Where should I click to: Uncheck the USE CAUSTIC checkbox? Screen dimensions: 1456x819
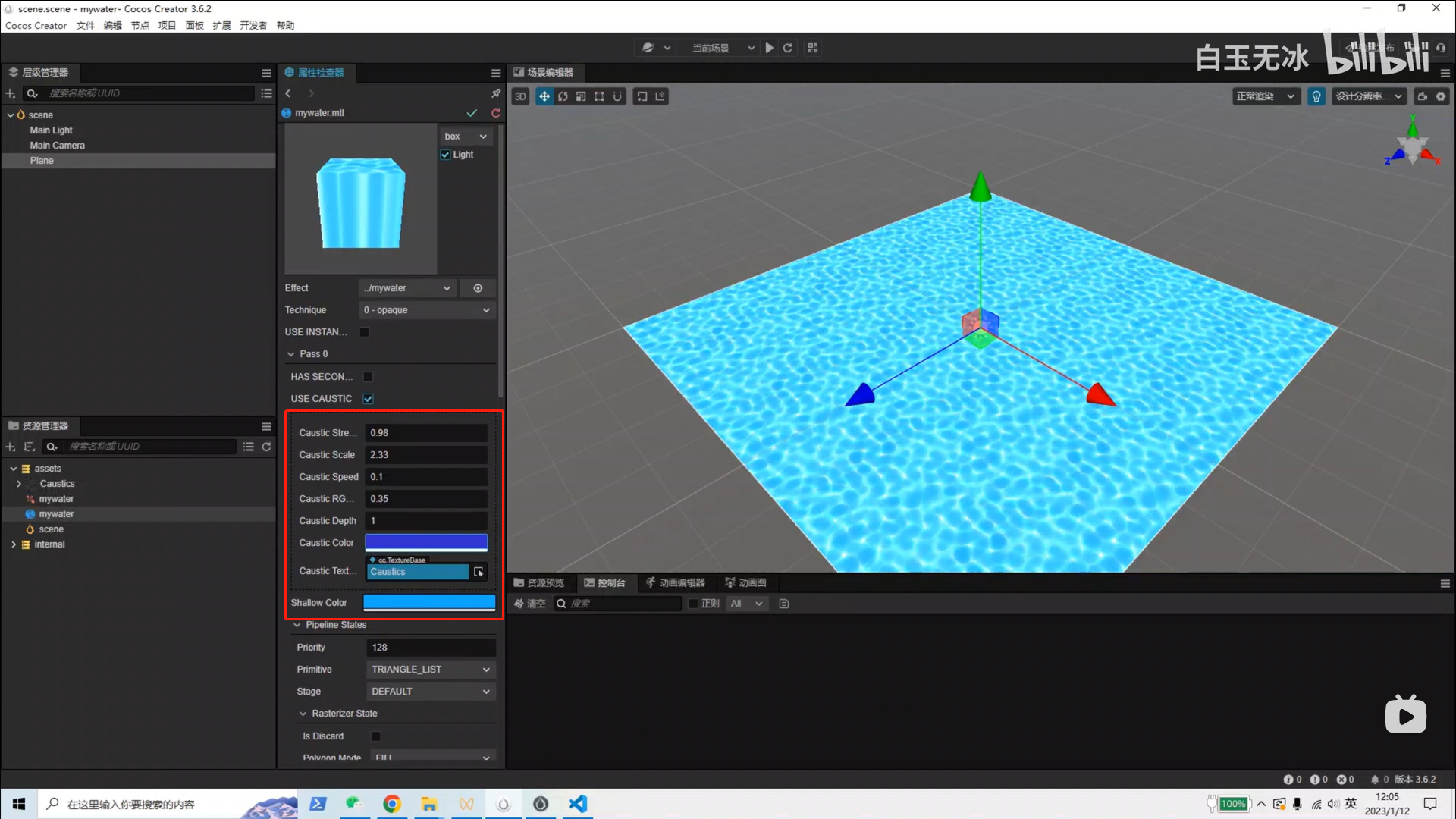coord(369,399)
